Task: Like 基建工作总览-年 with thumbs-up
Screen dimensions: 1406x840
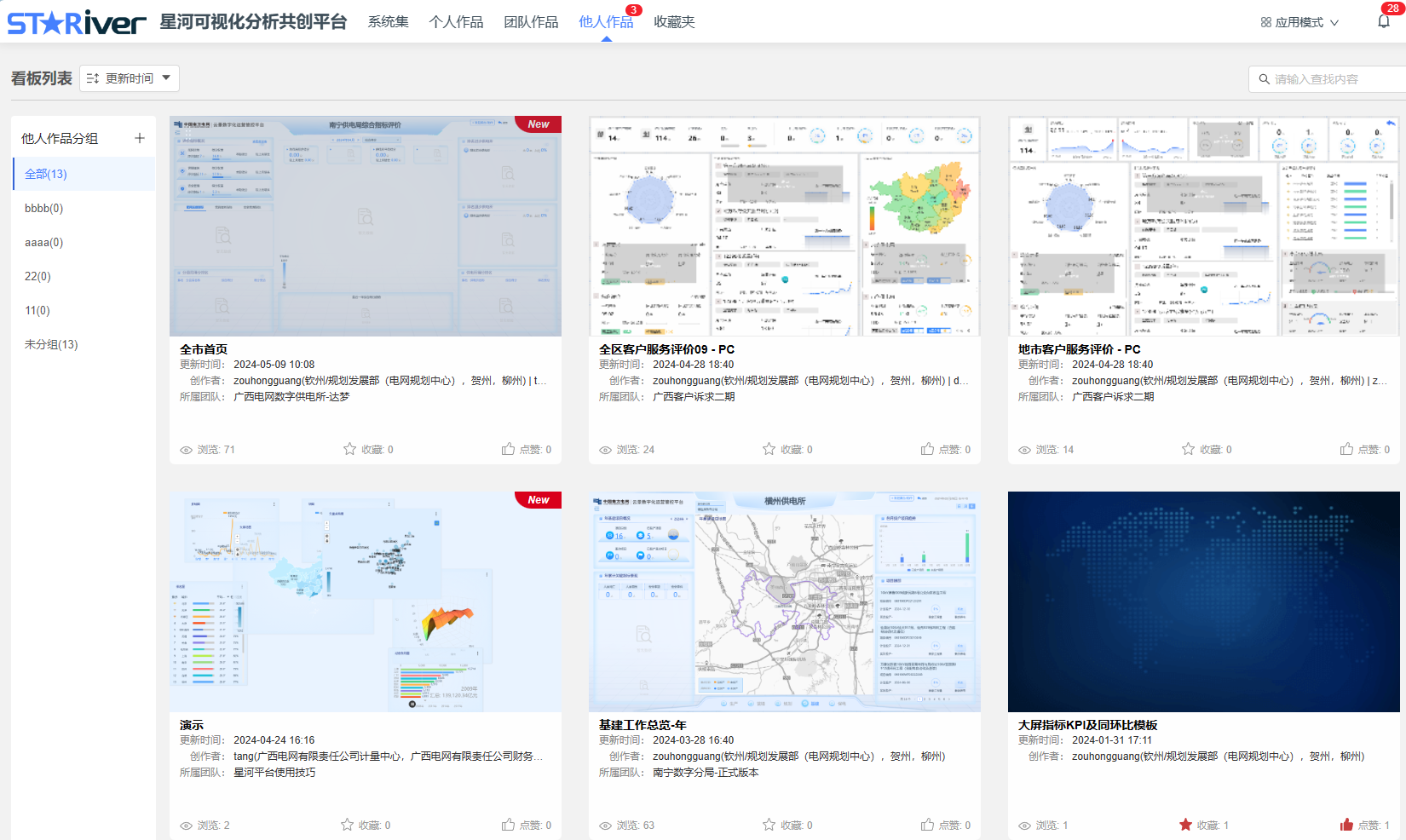Action: pos(927,825)
